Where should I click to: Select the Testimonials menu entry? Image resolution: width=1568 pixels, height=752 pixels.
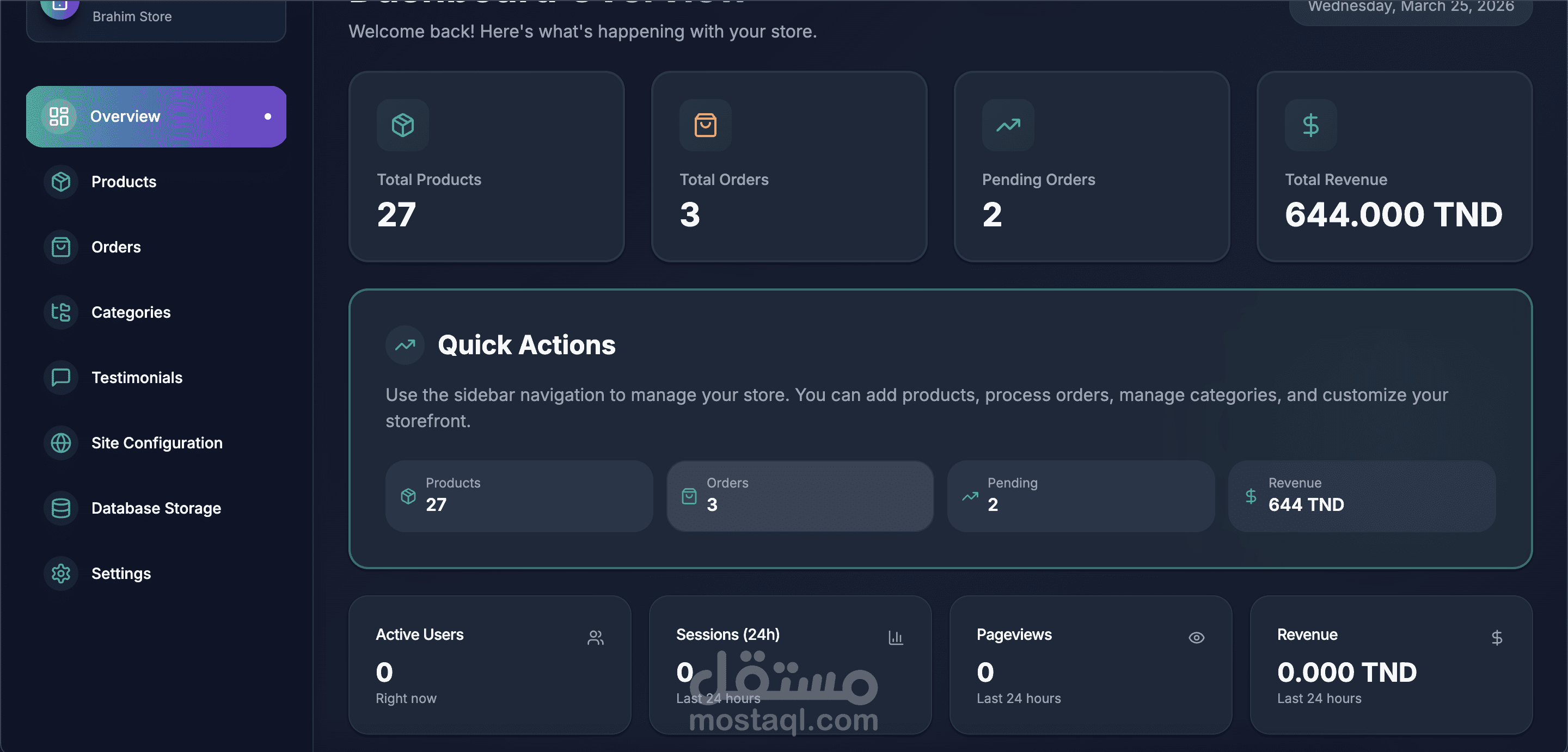(136, 377)
